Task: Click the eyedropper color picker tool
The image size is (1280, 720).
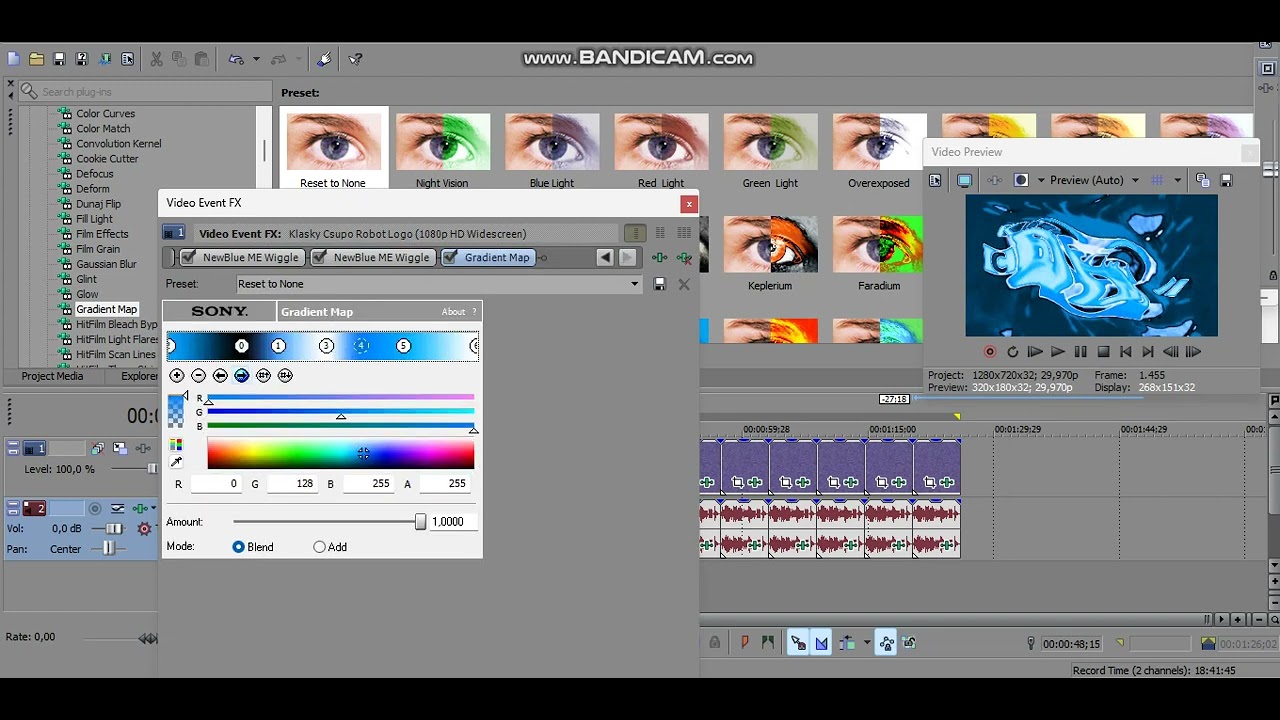Action: [177, 462]
